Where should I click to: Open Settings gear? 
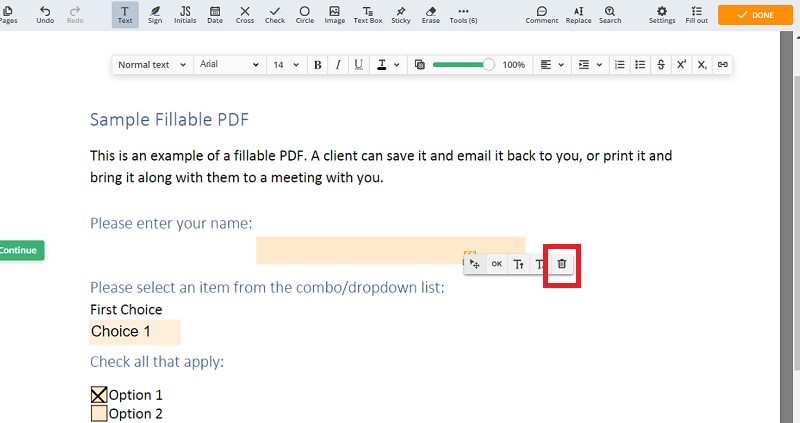pos(662,15)
